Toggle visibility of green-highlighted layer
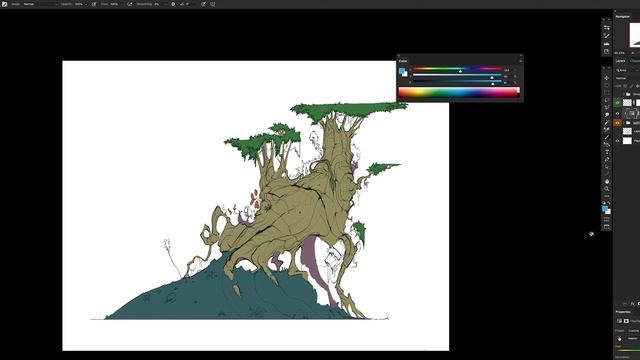 [617, 103]
